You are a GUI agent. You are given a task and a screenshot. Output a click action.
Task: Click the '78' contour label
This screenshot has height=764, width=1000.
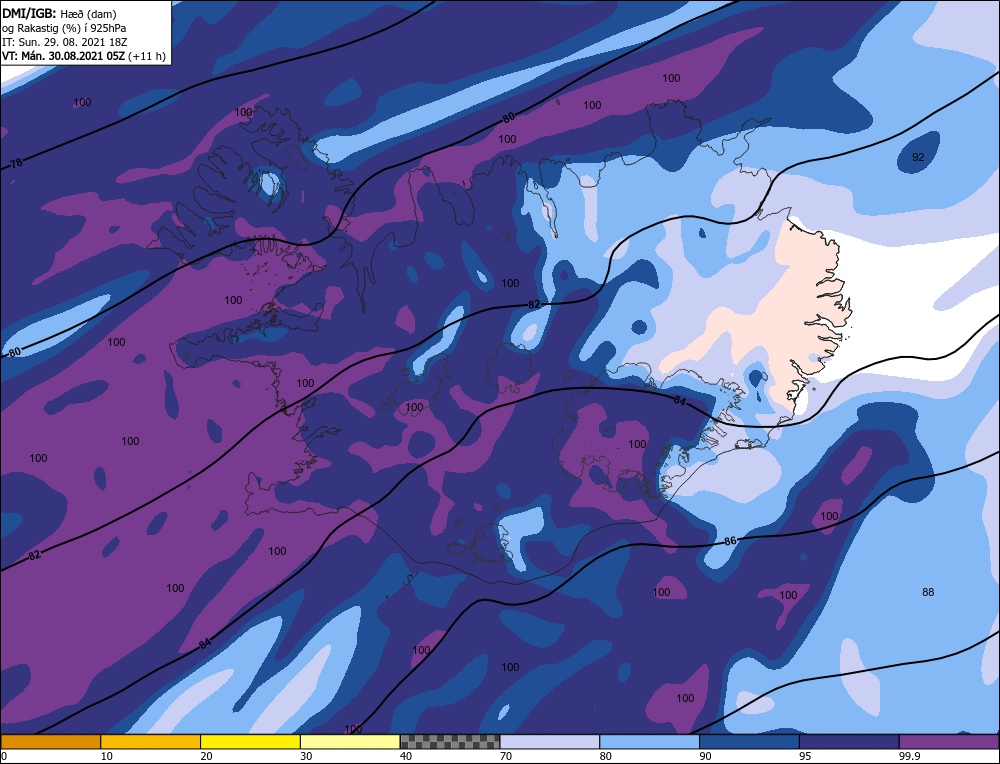[17, 163]
